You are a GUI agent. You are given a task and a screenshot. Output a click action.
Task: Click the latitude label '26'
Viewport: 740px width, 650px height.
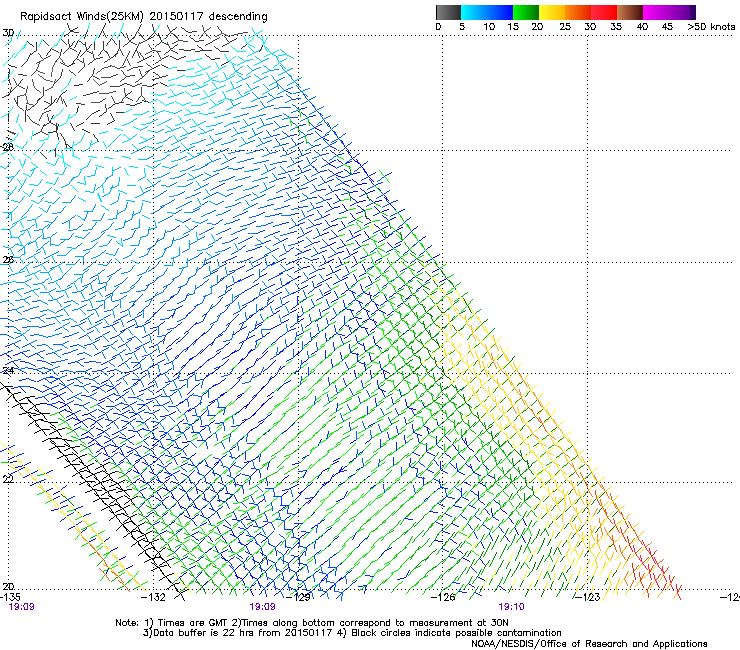coord(8,260)
